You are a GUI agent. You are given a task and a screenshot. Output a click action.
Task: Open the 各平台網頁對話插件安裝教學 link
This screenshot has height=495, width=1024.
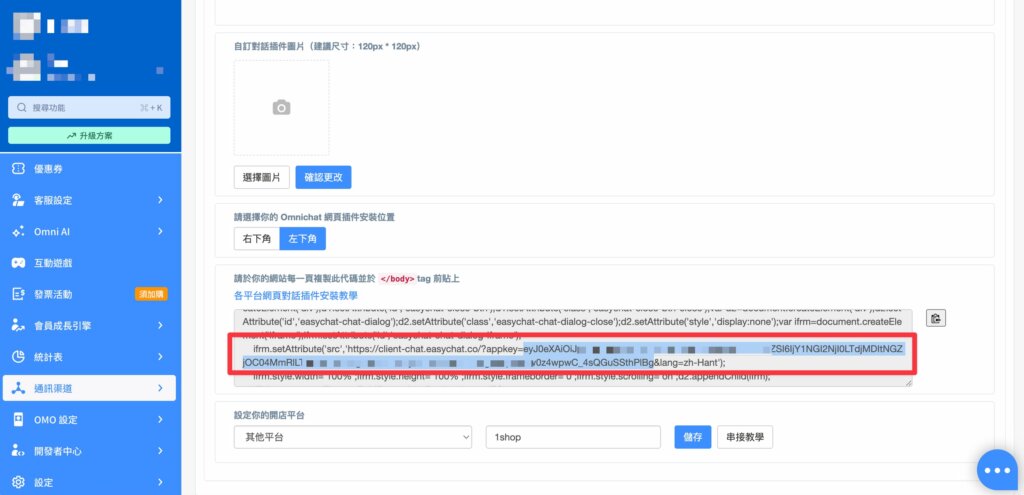coord(295,296)
